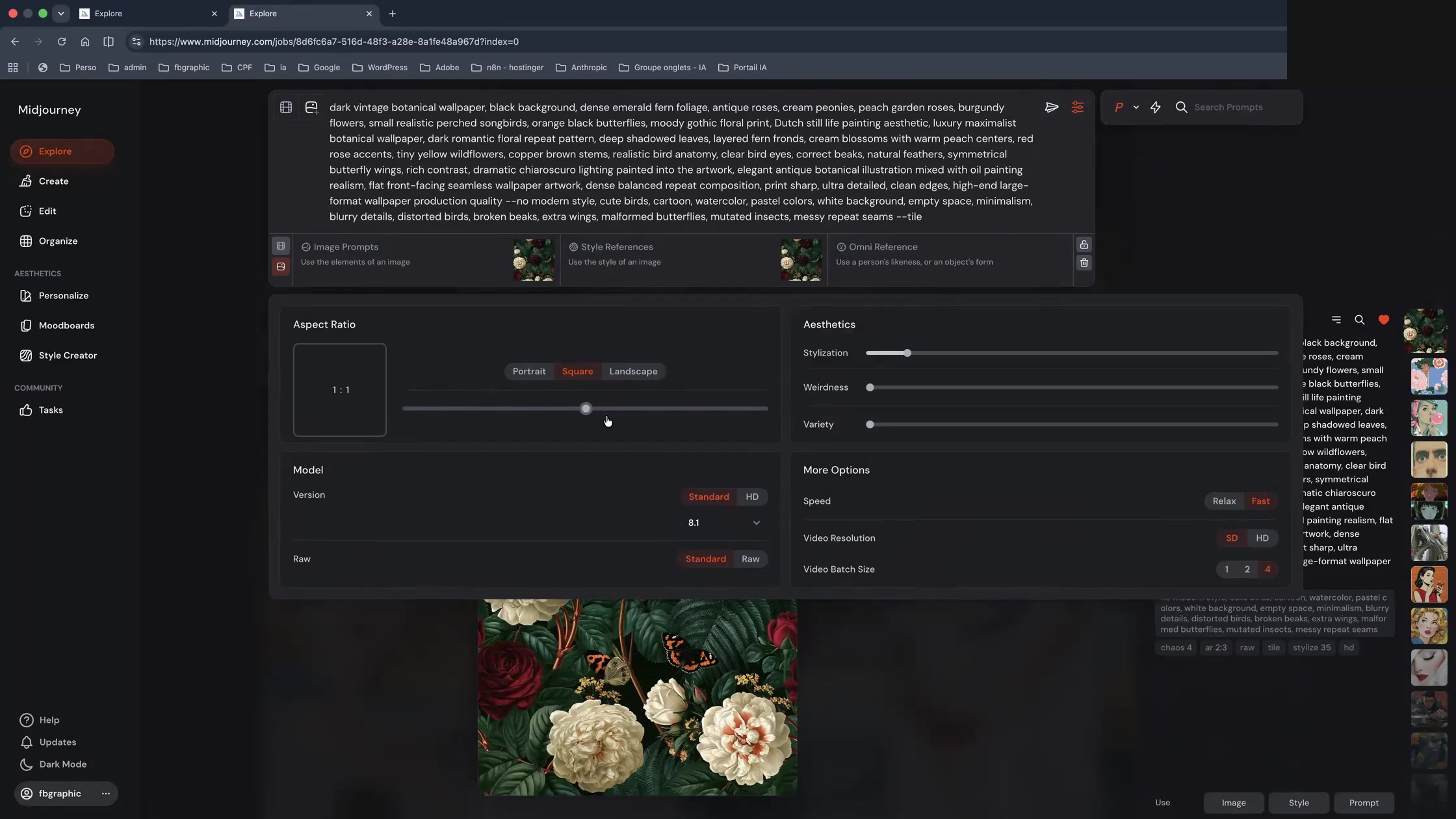Click the chaos 4 parameter tag
The height and width of the screenshot is (819, 1456).
pyautogui.click(x=1176, y=648)
